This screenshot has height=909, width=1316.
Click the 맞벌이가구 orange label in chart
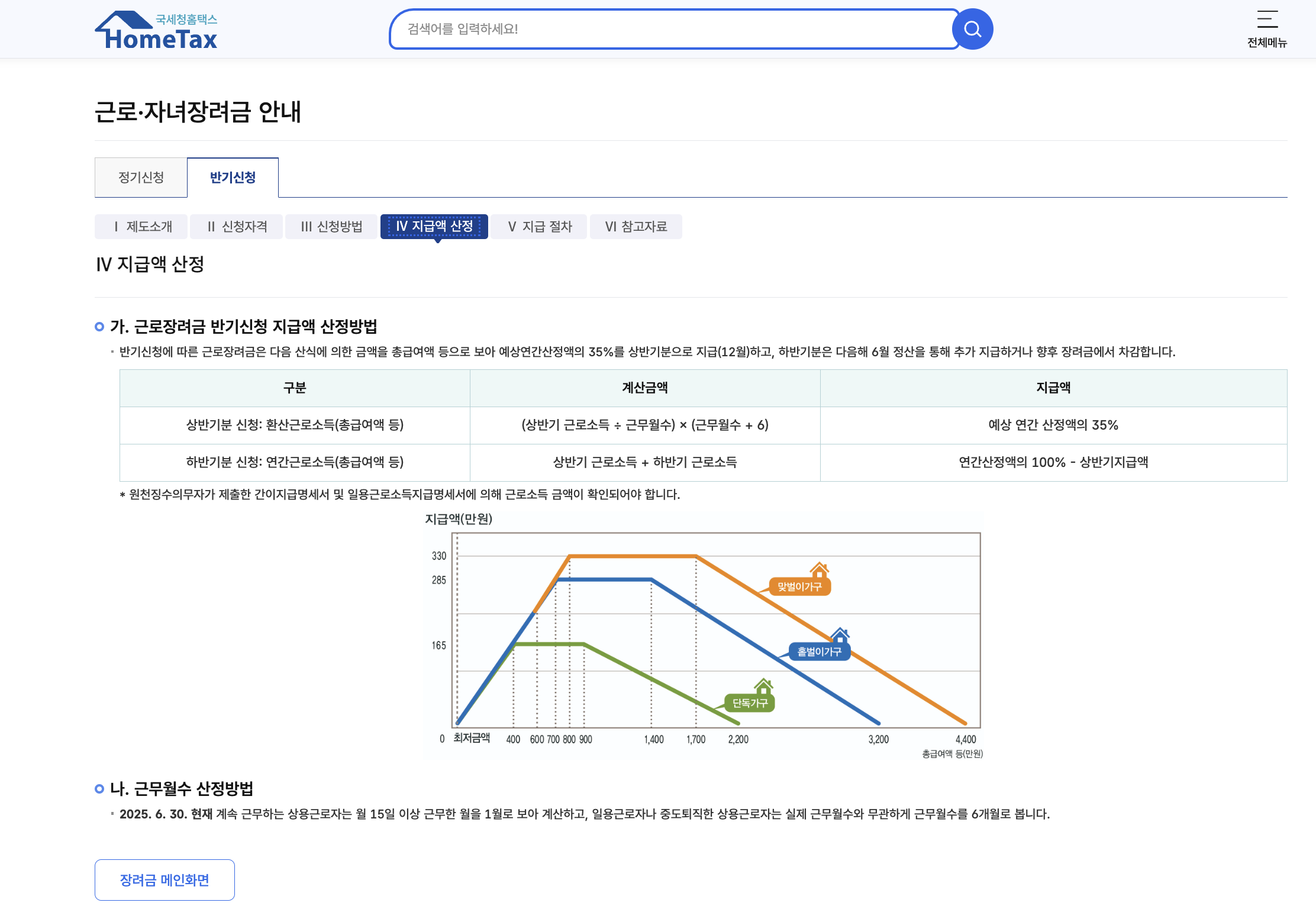point(799,586)
